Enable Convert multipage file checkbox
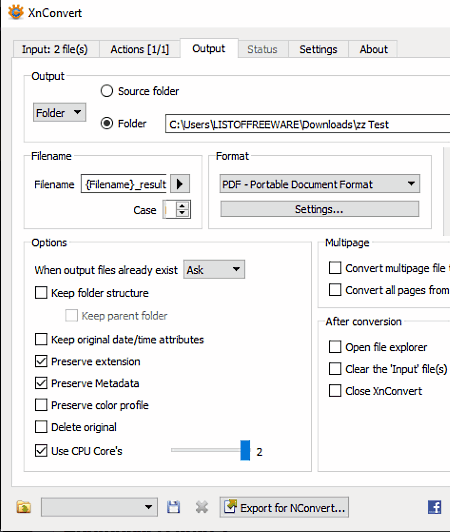The image size is (450, 532). (x=335, y=268)
